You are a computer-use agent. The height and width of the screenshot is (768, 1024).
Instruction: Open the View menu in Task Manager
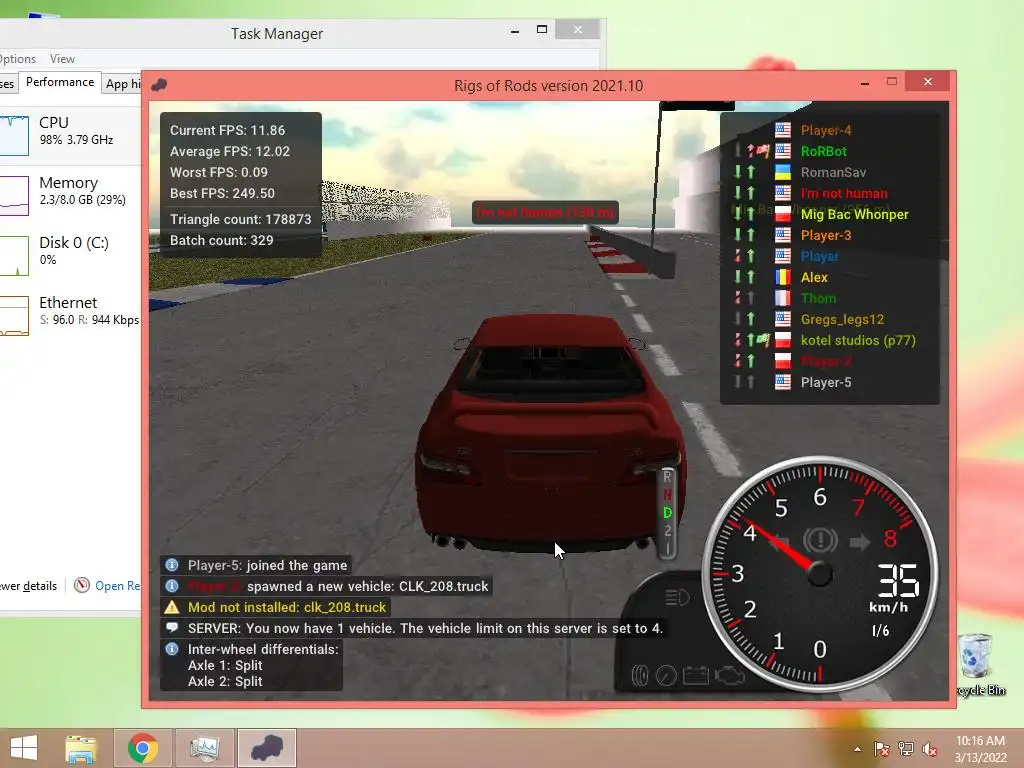[63, 59]
